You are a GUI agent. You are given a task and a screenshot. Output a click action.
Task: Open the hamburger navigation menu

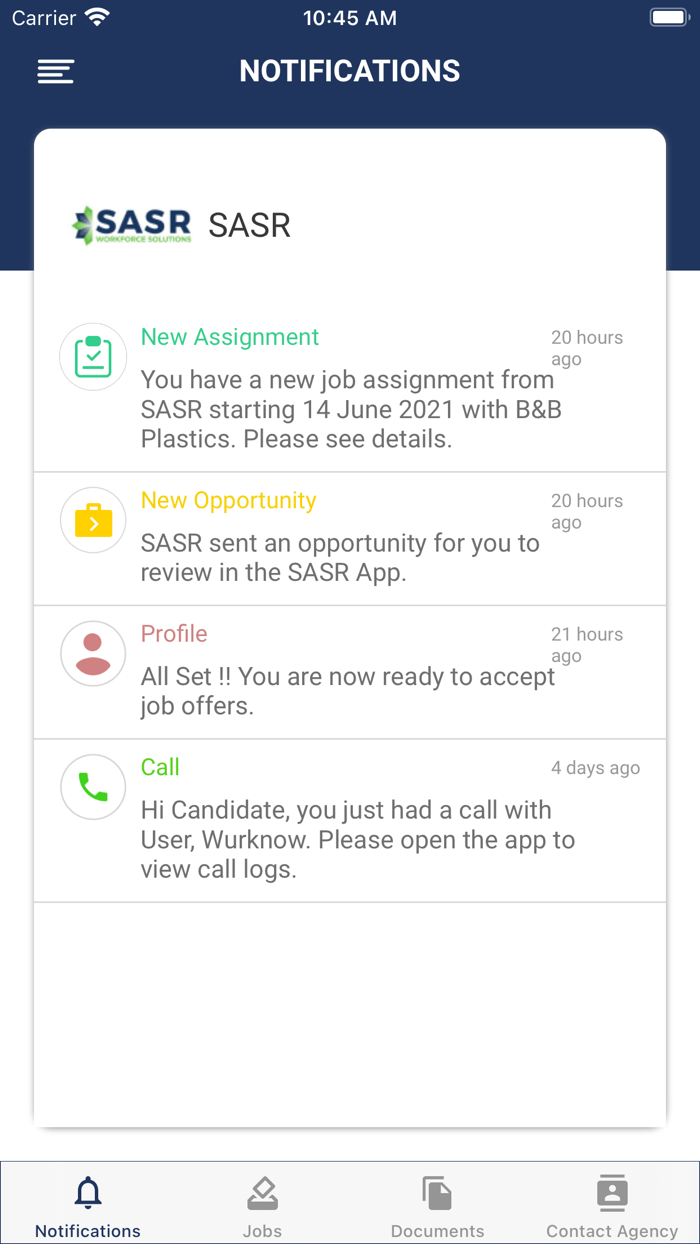pyautogui.click(x=55, y=71)
